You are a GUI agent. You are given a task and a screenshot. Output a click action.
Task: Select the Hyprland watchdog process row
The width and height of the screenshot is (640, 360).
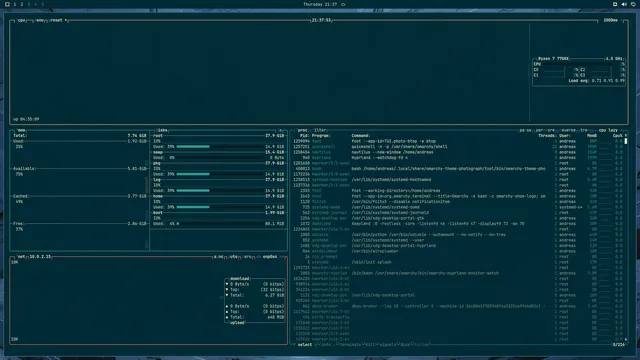[458, 158]
